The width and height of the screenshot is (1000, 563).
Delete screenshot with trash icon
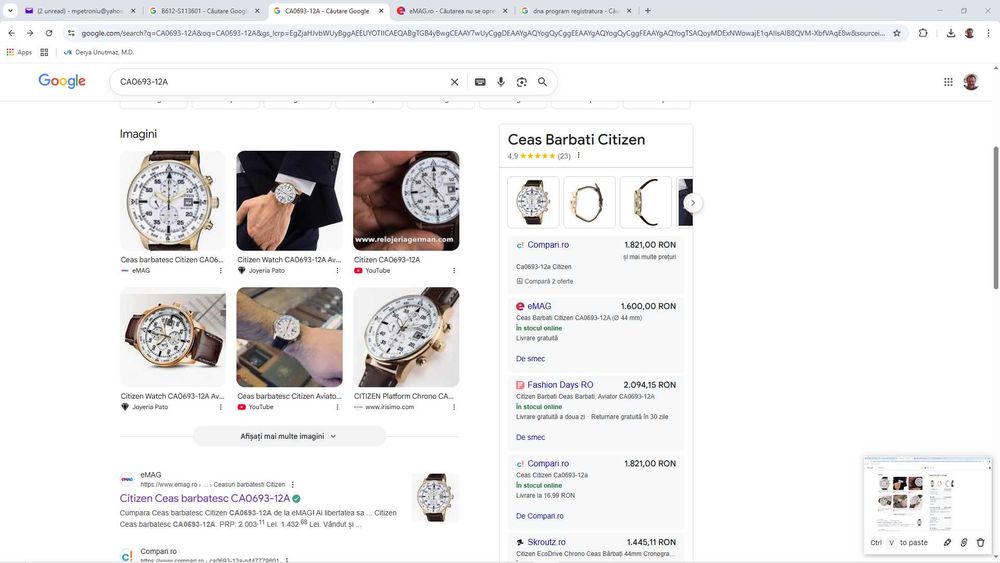pyautogui.click(x=980, y=543)
